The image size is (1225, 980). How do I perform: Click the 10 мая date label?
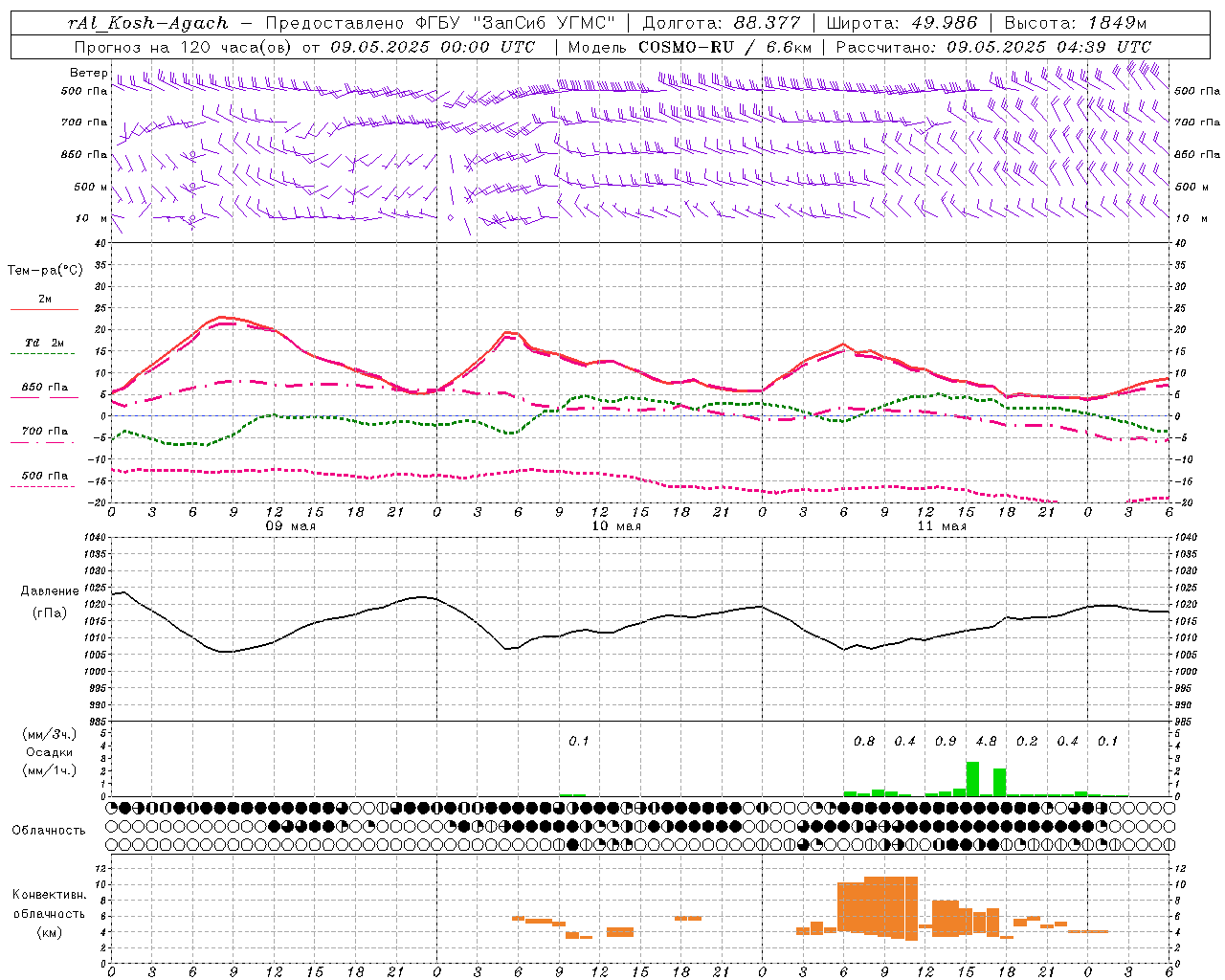click(616, 526)
